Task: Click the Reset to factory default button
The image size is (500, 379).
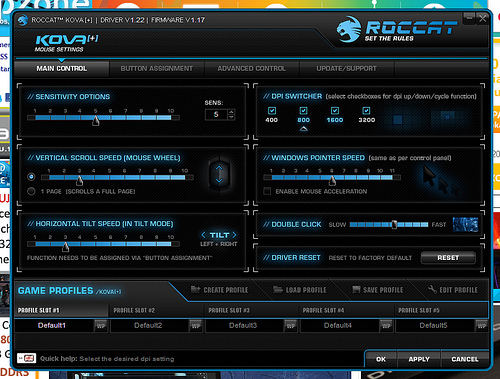Action: click(x=448, y=258)
